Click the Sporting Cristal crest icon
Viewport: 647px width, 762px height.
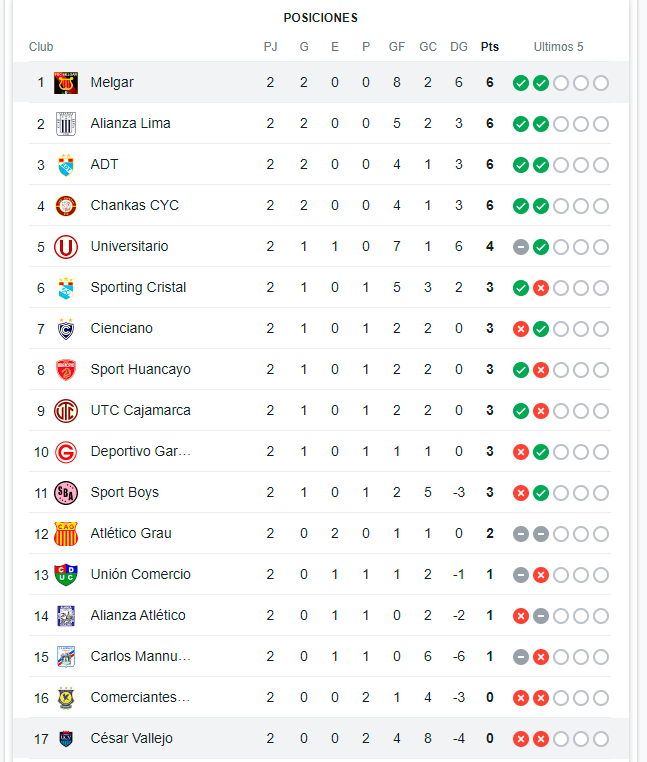coord(66,288)
